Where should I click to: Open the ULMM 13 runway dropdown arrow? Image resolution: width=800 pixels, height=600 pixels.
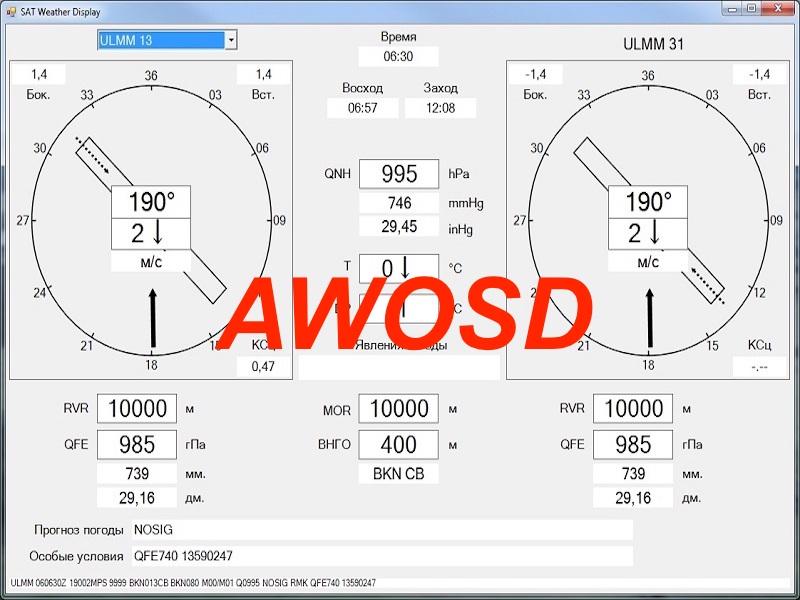pyautogui.click(x=231, y=40)
